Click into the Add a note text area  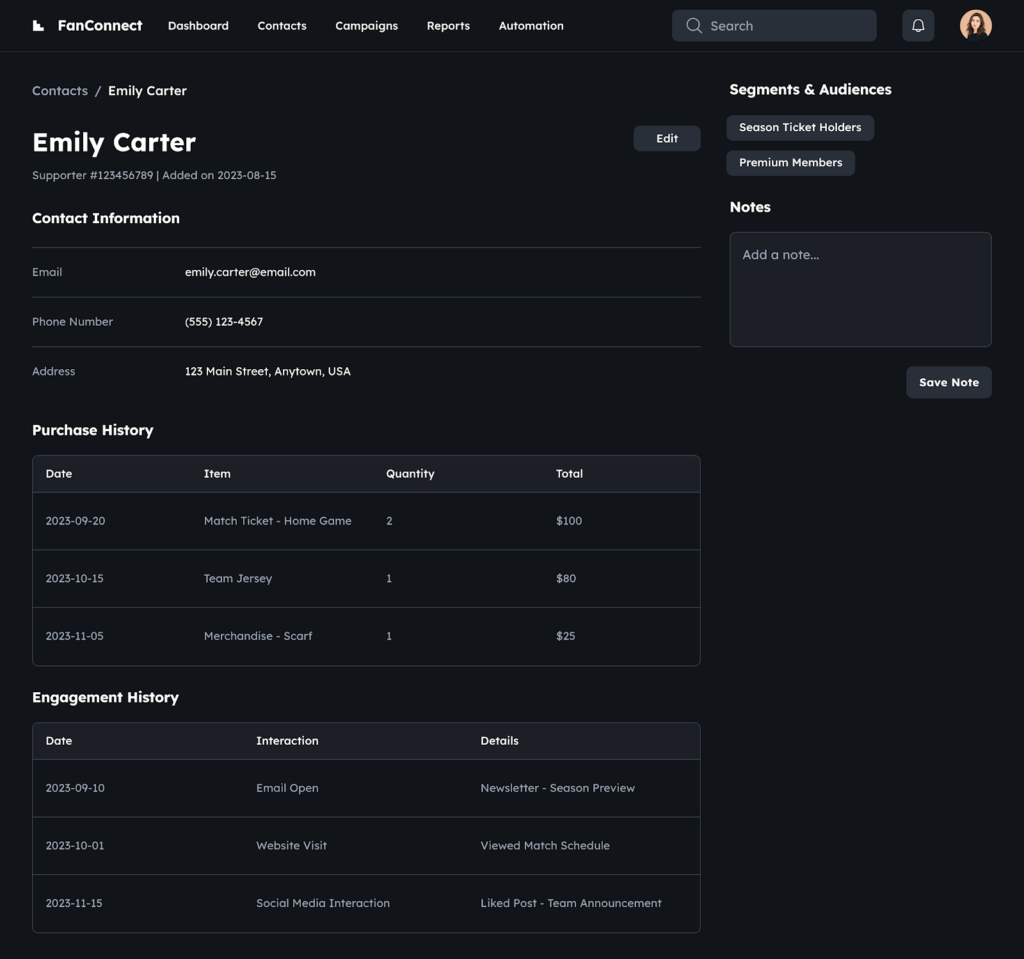coord(860,290)
